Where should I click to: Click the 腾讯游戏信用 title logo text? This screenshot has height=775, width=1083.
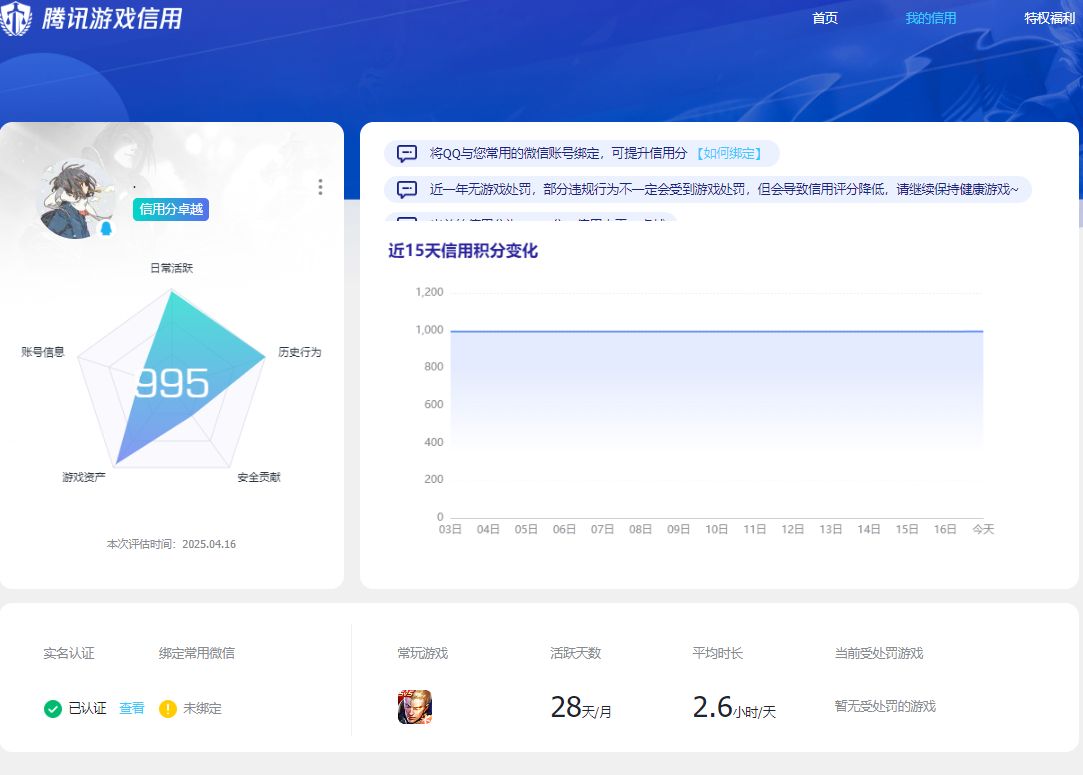112,19
